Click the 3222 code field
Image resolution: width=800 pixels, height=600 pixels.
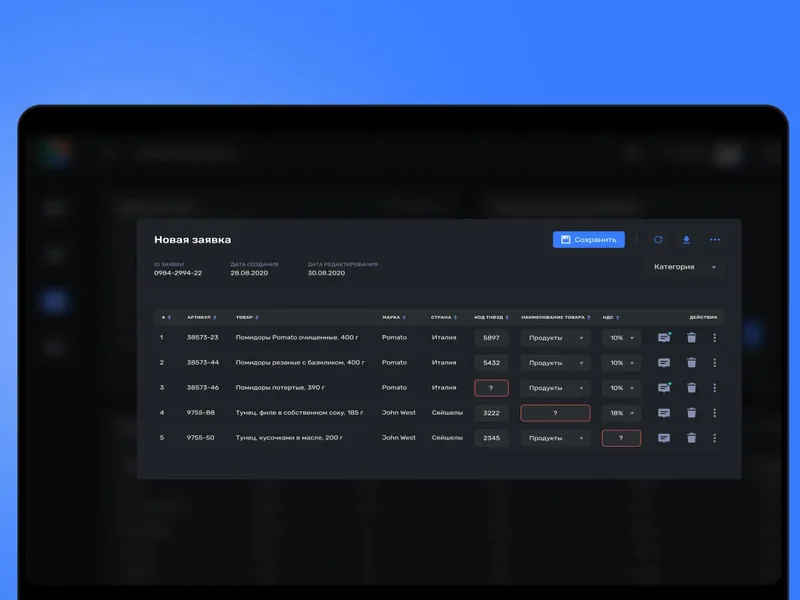coord(491,413)
